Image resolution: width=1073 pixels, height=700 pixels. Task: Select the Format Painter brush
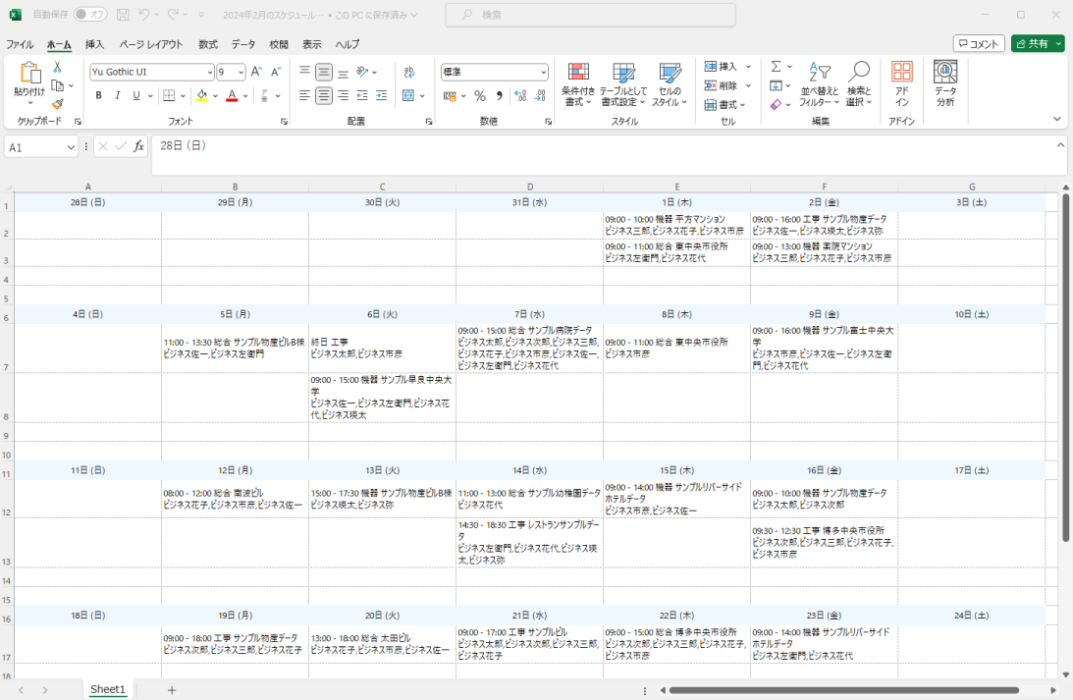57,103
